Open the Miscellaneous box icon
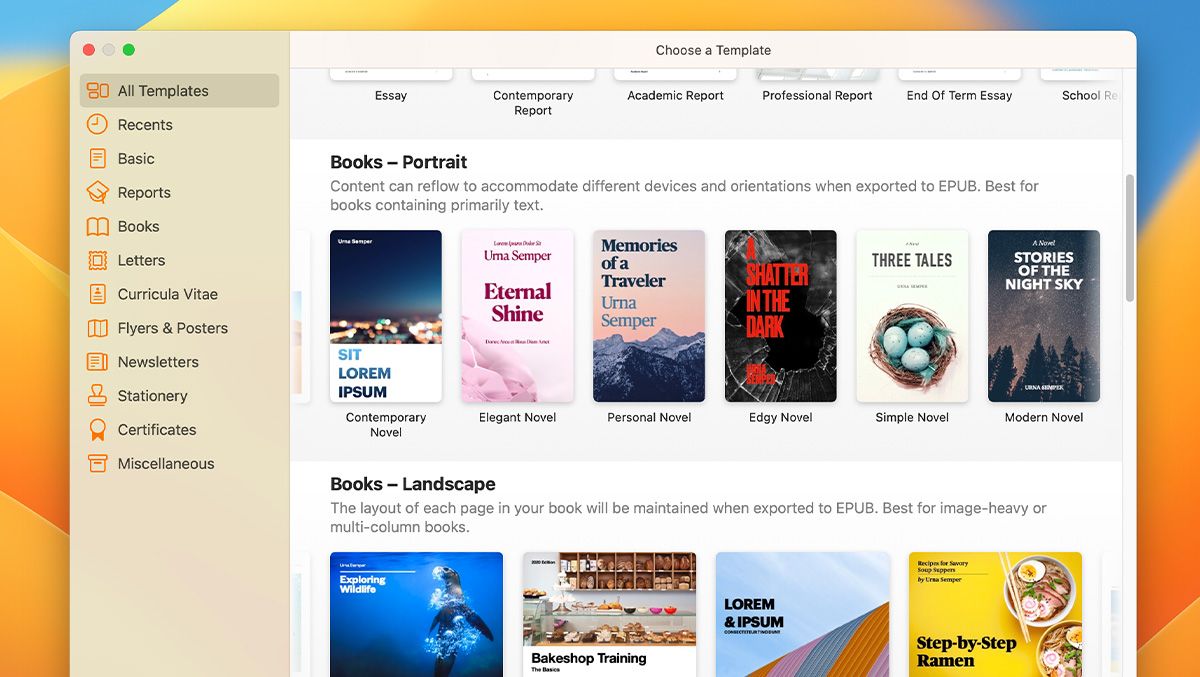1200x677 pixels. tap(97, 465)
